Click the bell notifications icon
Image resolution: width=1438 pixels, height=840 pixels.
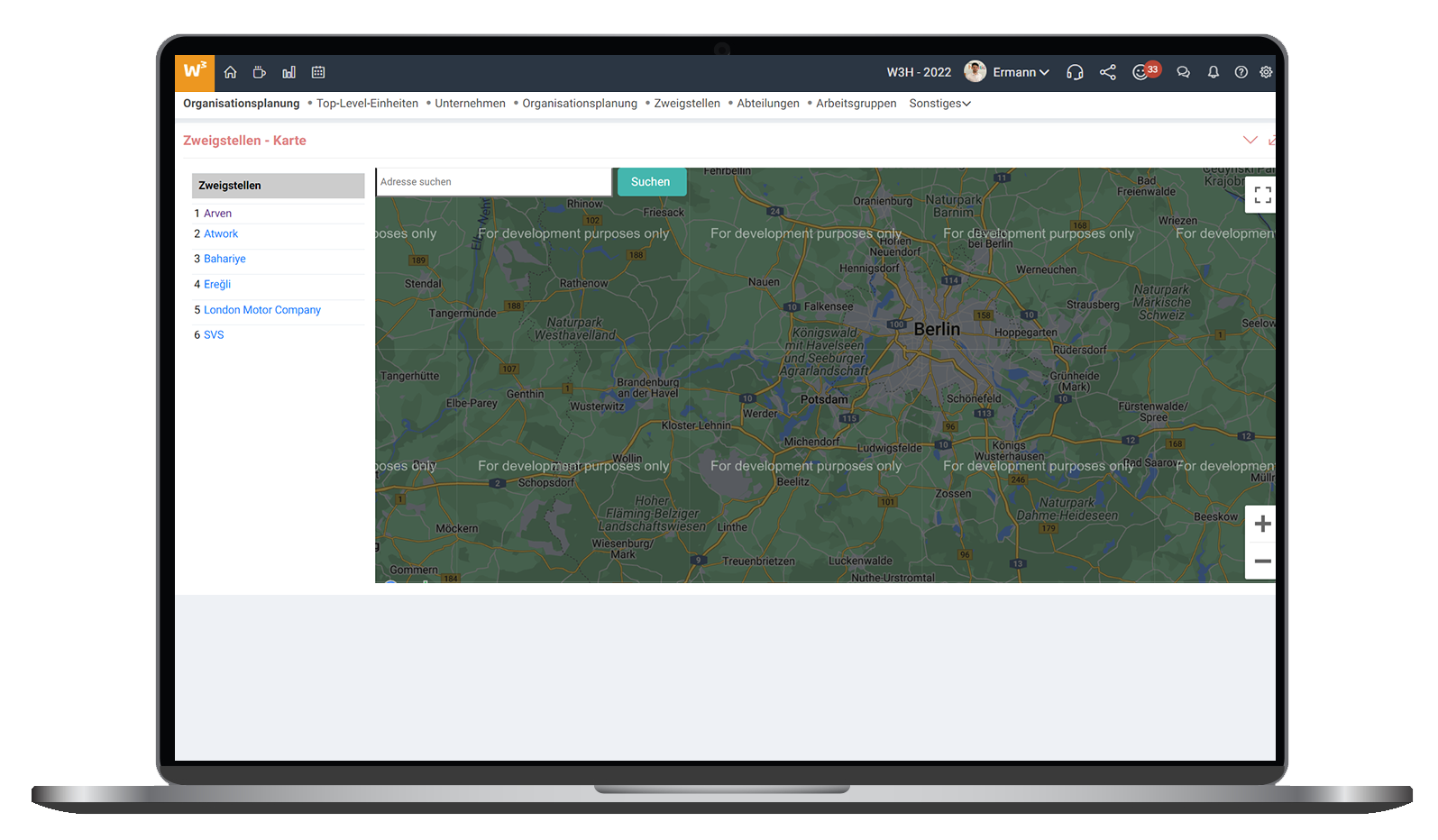click(x=1214, y=72)
